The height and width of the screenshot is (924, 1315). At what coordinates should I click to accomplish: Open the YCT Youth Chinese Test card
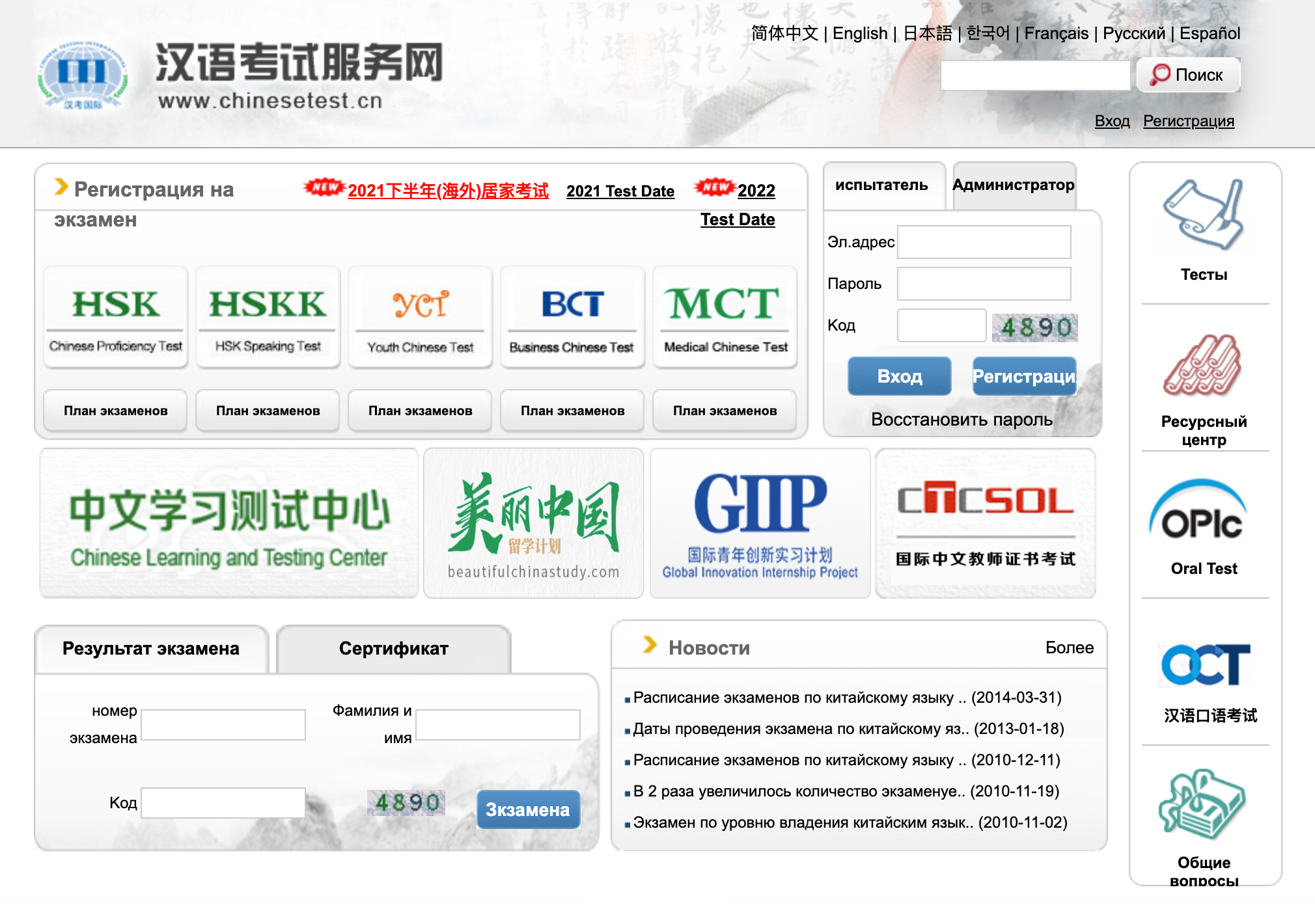(421, 318)
